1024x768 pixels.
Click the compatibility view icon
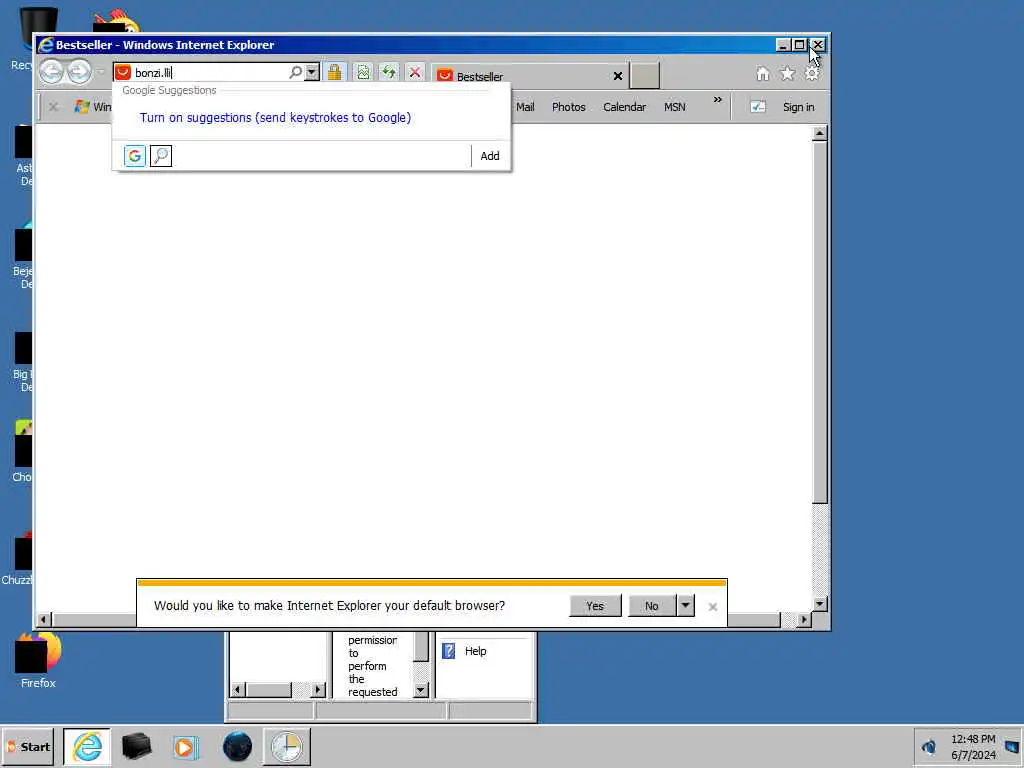363,72
